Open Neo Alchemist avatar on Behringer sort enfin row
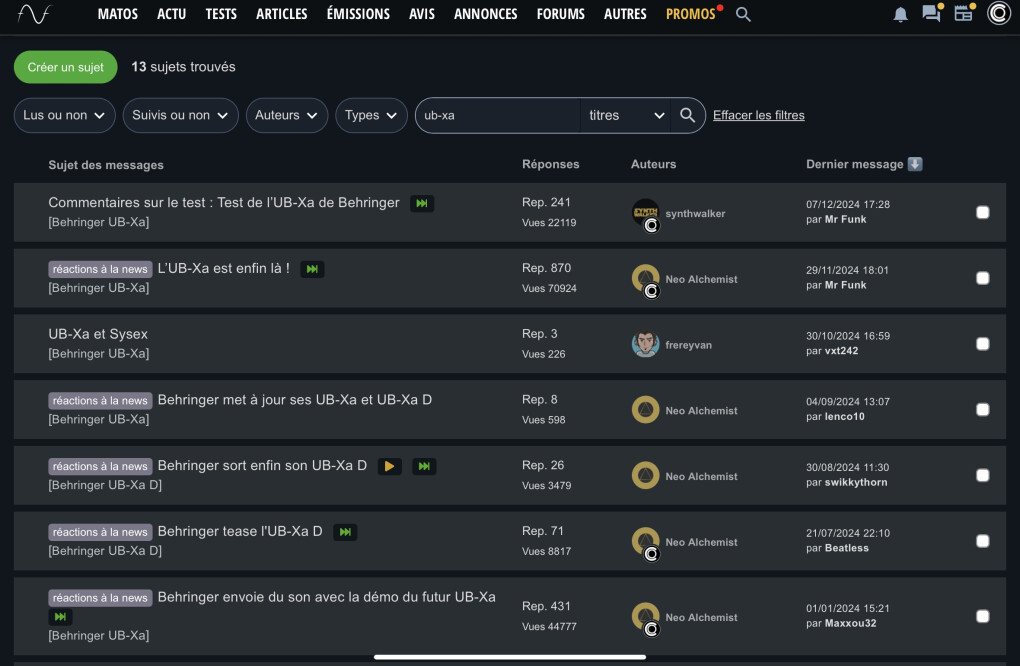Image resolution: width=1020 pixels, height=666 pixels. [645, 476]
